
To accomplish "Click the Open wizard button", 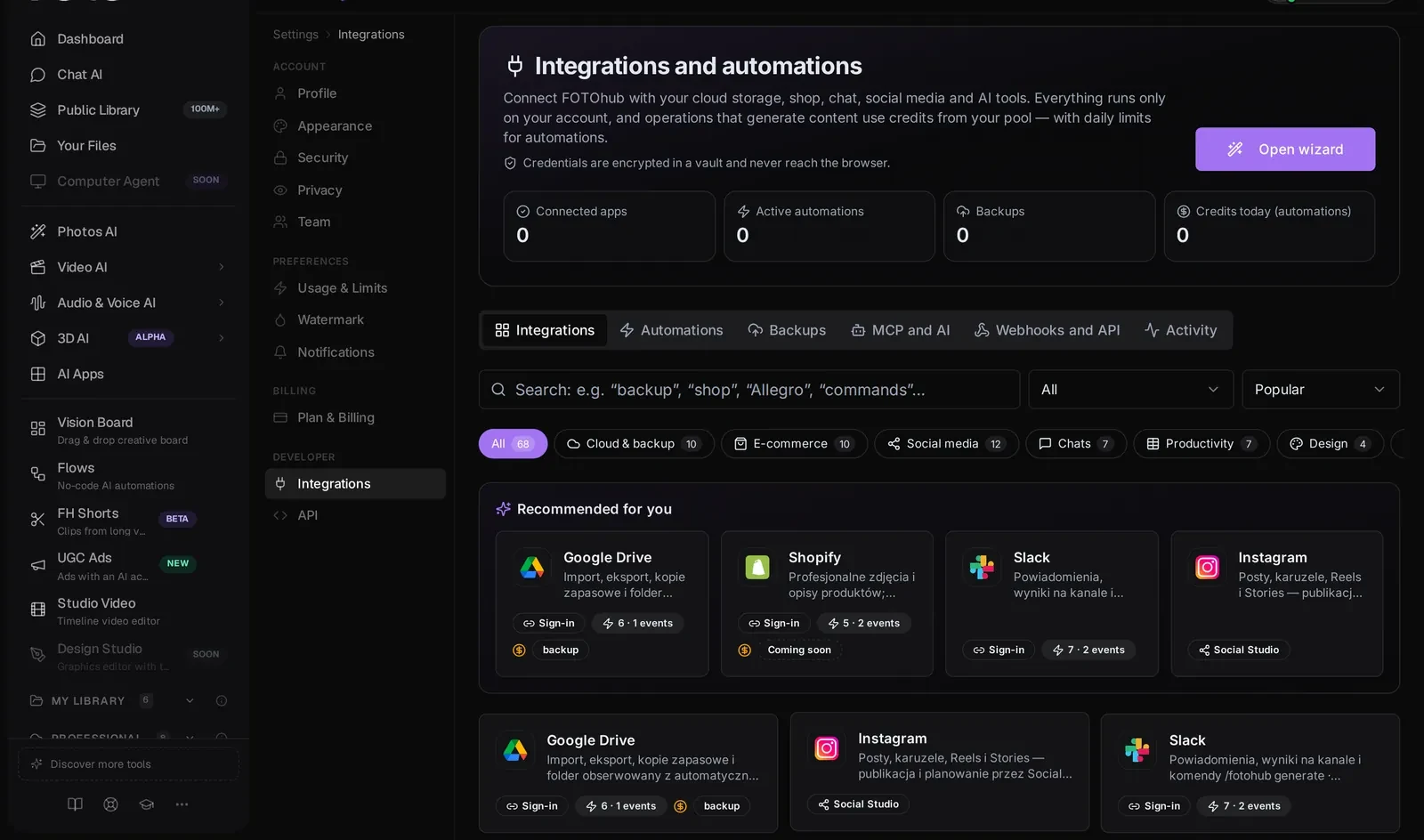I will click(x=1285, y=149).
